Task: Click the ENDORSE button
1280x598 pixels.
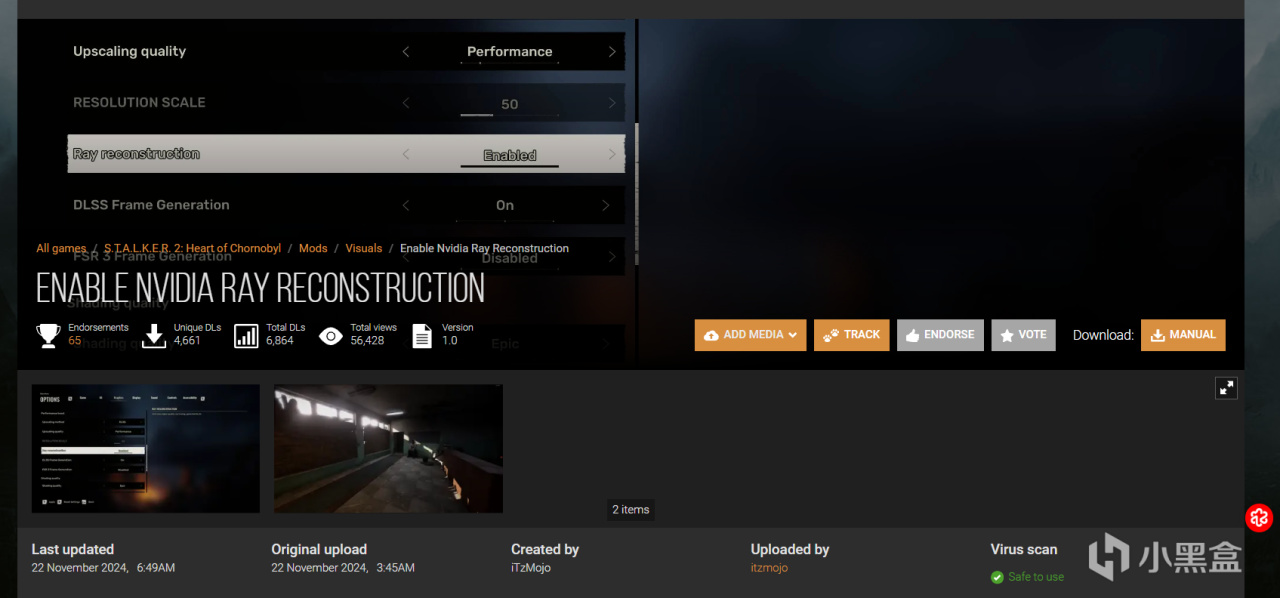Action: click(940, 335)
